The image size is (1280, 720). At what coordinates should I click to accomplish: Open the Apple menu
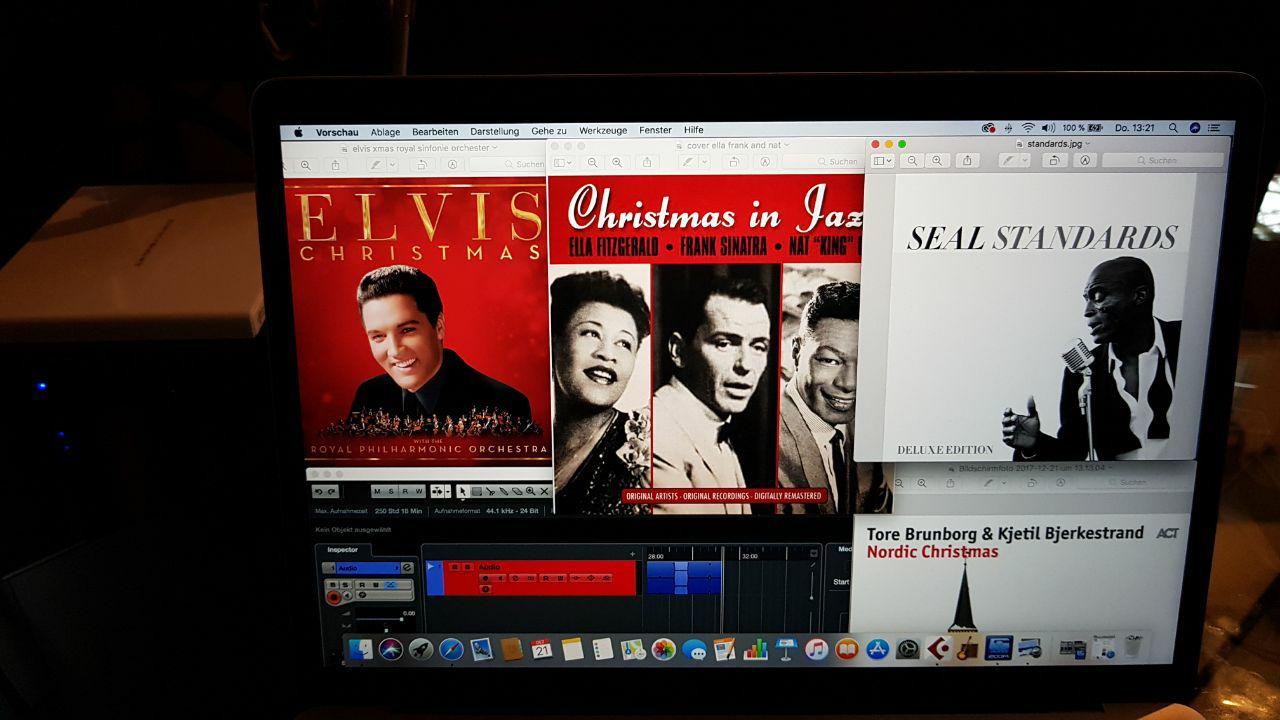tap(298, 132)
